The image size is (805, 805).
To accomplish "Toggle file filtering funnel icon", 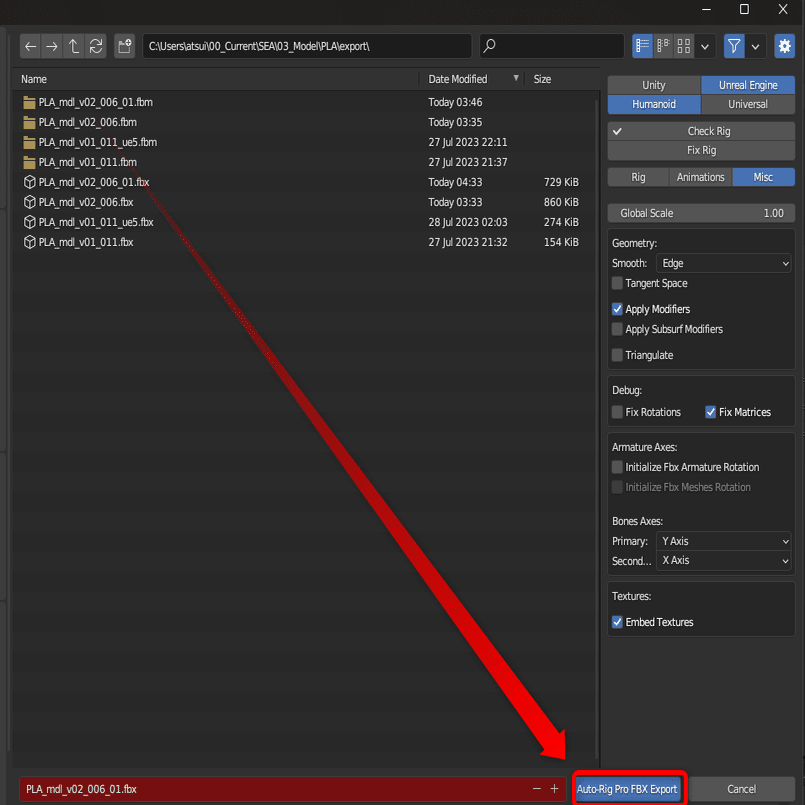I will (734, 47).
